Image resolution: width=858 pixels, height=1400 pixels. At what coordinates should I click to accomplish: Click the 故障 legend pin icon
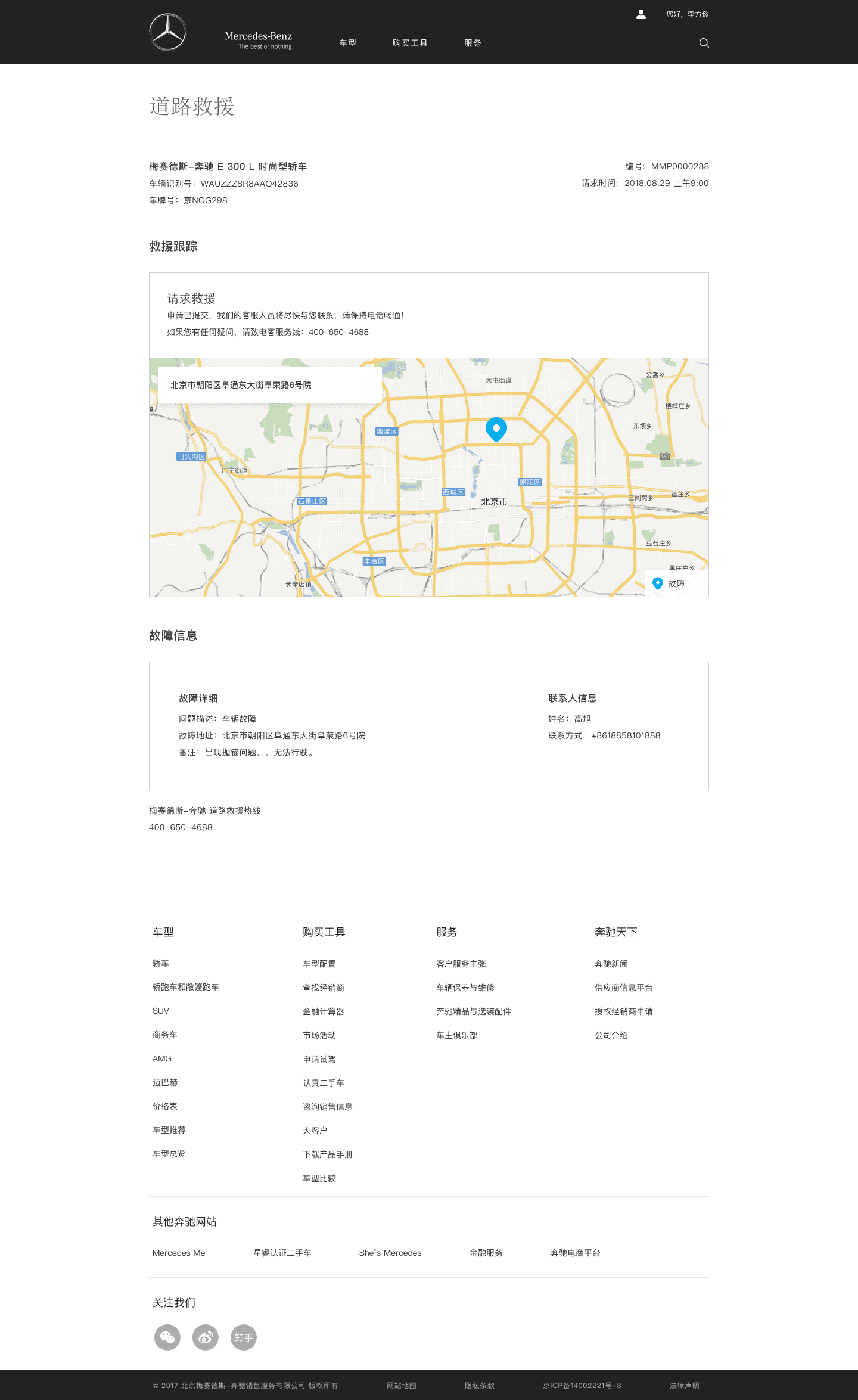tap(658, 583)
